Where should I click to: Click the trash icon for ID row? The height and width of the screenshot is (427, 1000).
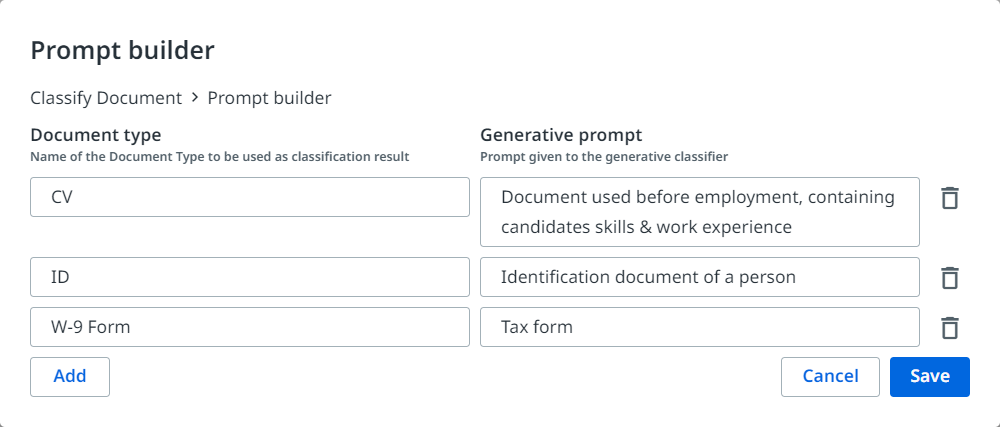950,277
